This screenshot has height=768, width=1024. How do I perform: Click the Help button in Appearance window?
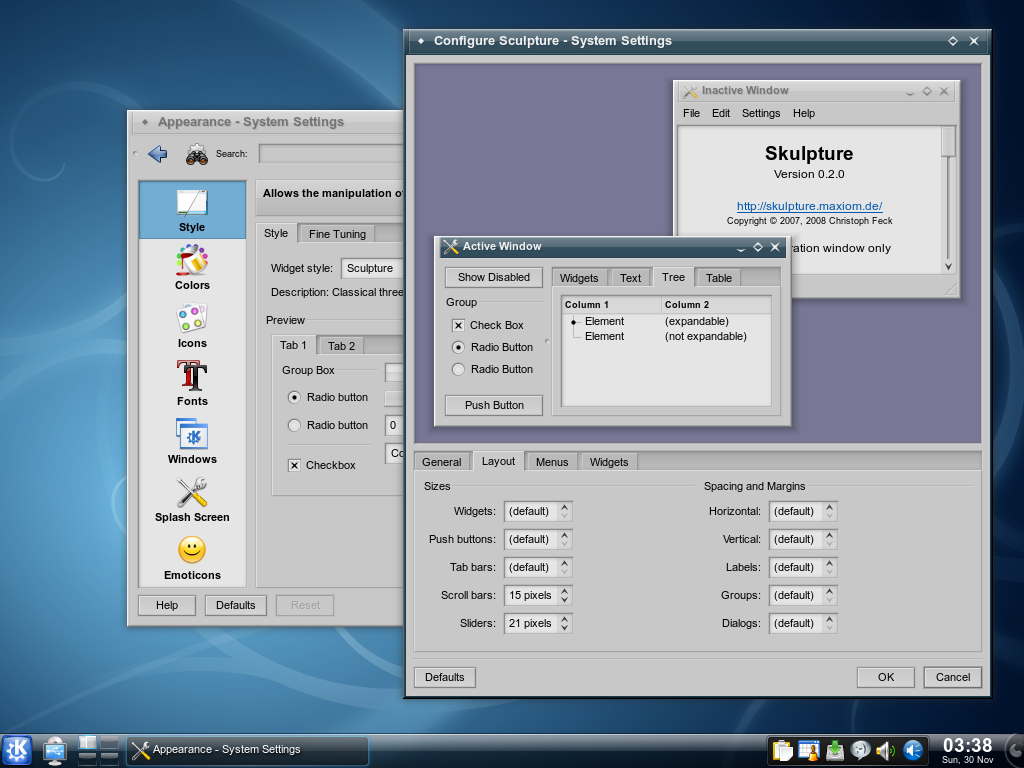click(x=167, y=605)
